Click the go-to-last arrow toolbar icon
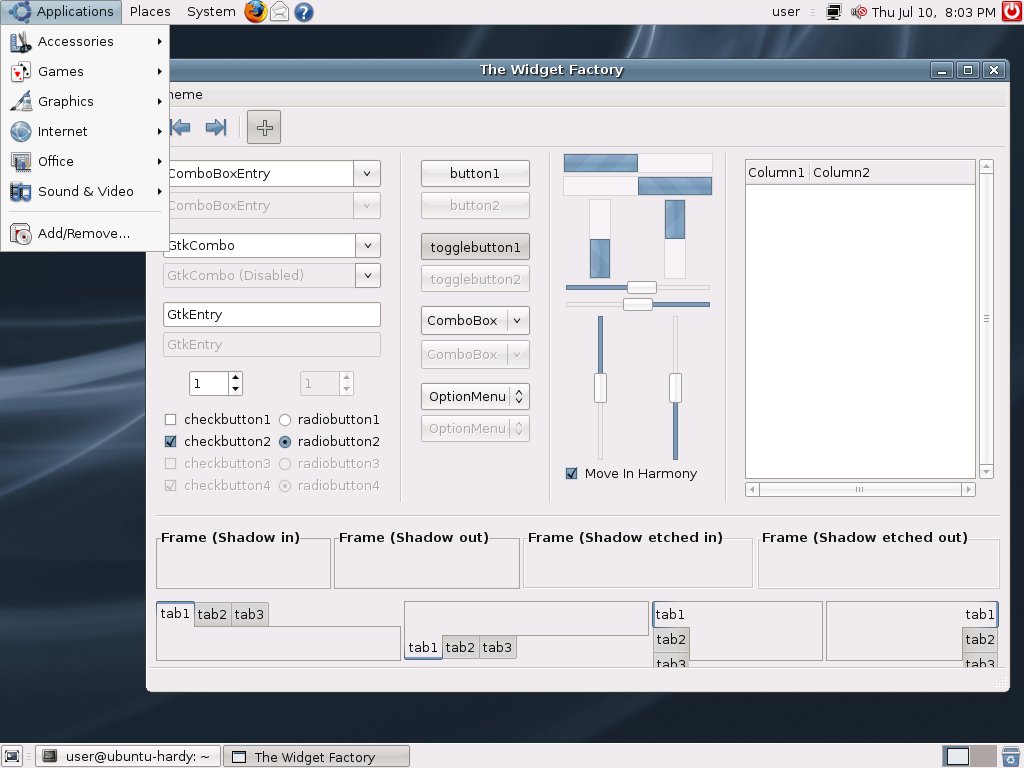Screen dimensions: 1024x768 click(216, 127)
